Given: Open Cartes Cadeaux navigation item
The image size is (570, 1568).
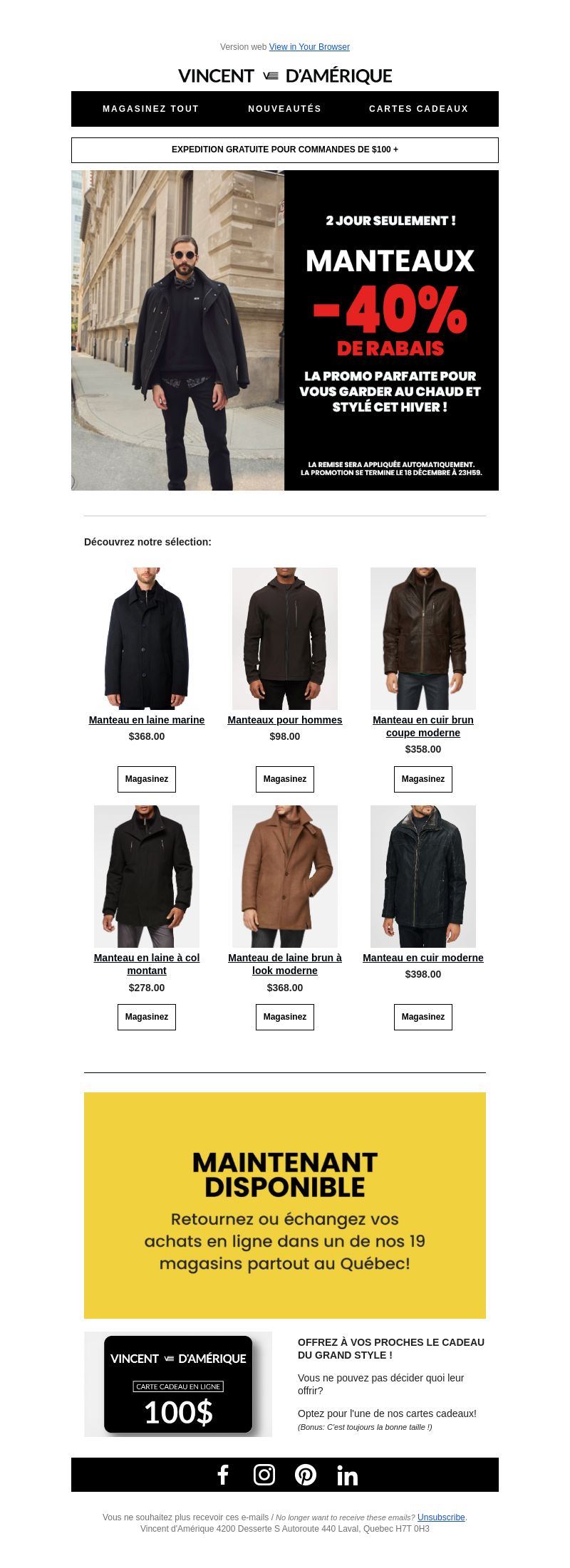Looking at the screenshot, I should [x=419, y=109].
